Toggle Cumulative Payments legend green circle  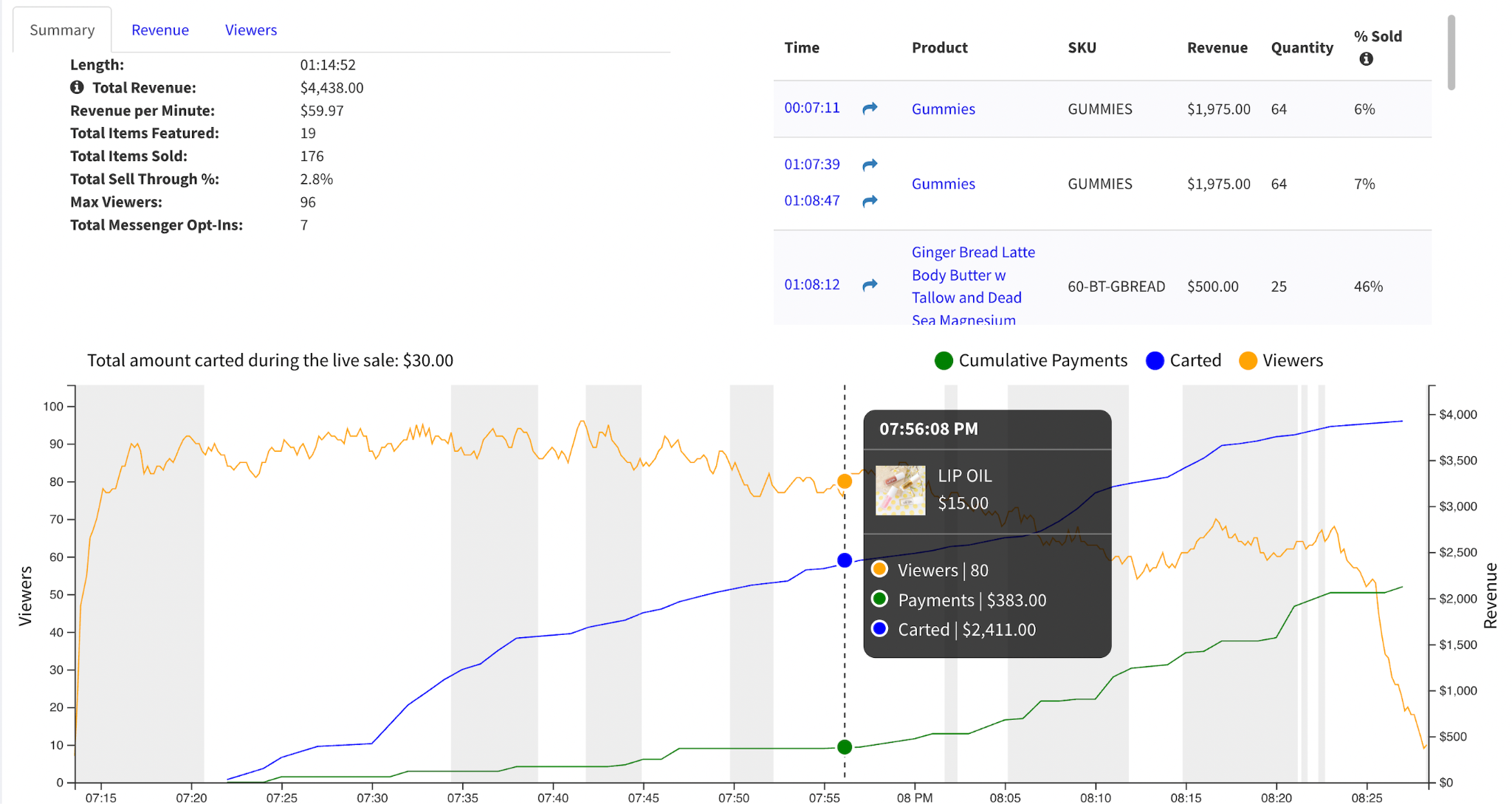click(x=943, y=360)
